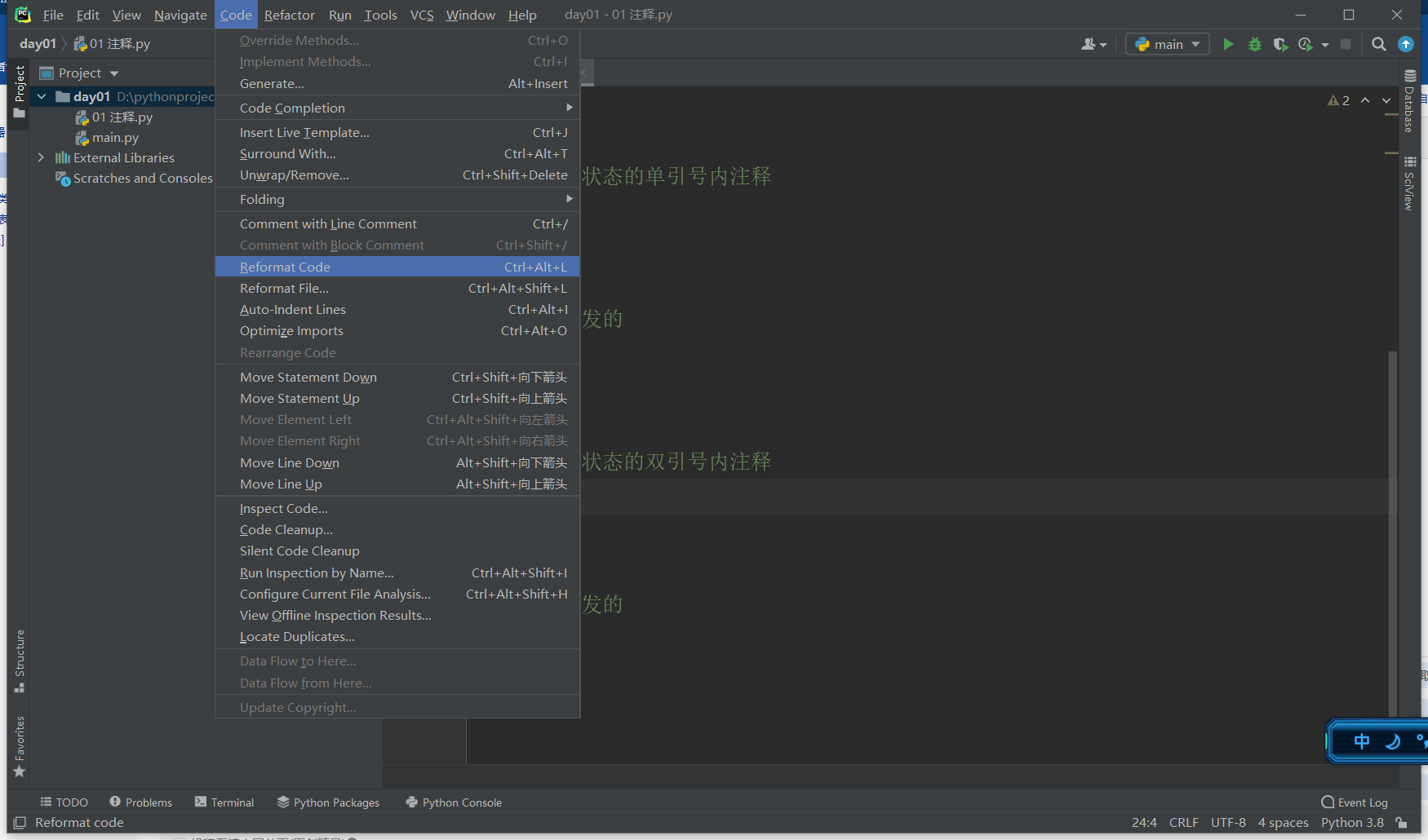Collapse the day01 project folder

point(42,96)
